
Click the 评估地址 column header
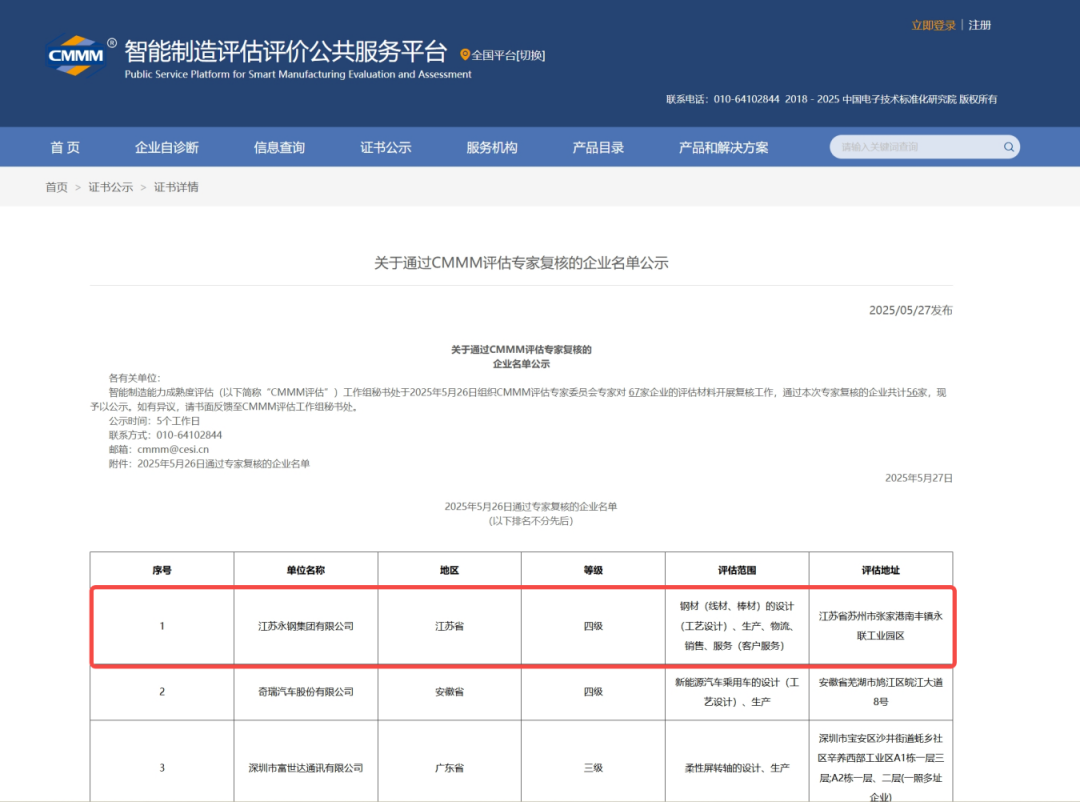881,570
